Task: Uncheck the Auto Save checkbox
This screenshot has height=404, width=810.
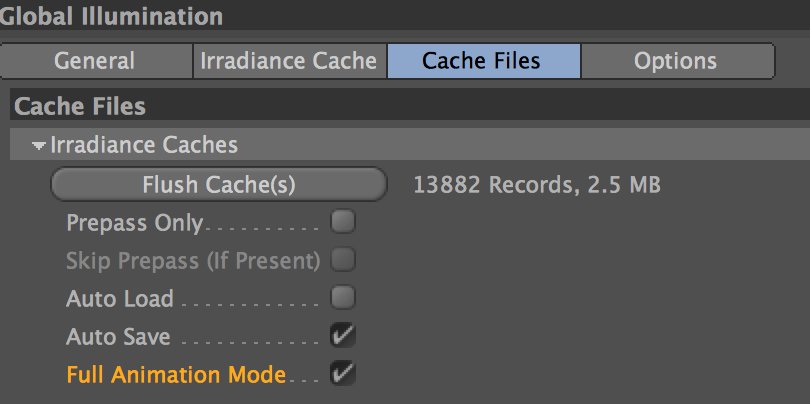Action: point(342,336)
